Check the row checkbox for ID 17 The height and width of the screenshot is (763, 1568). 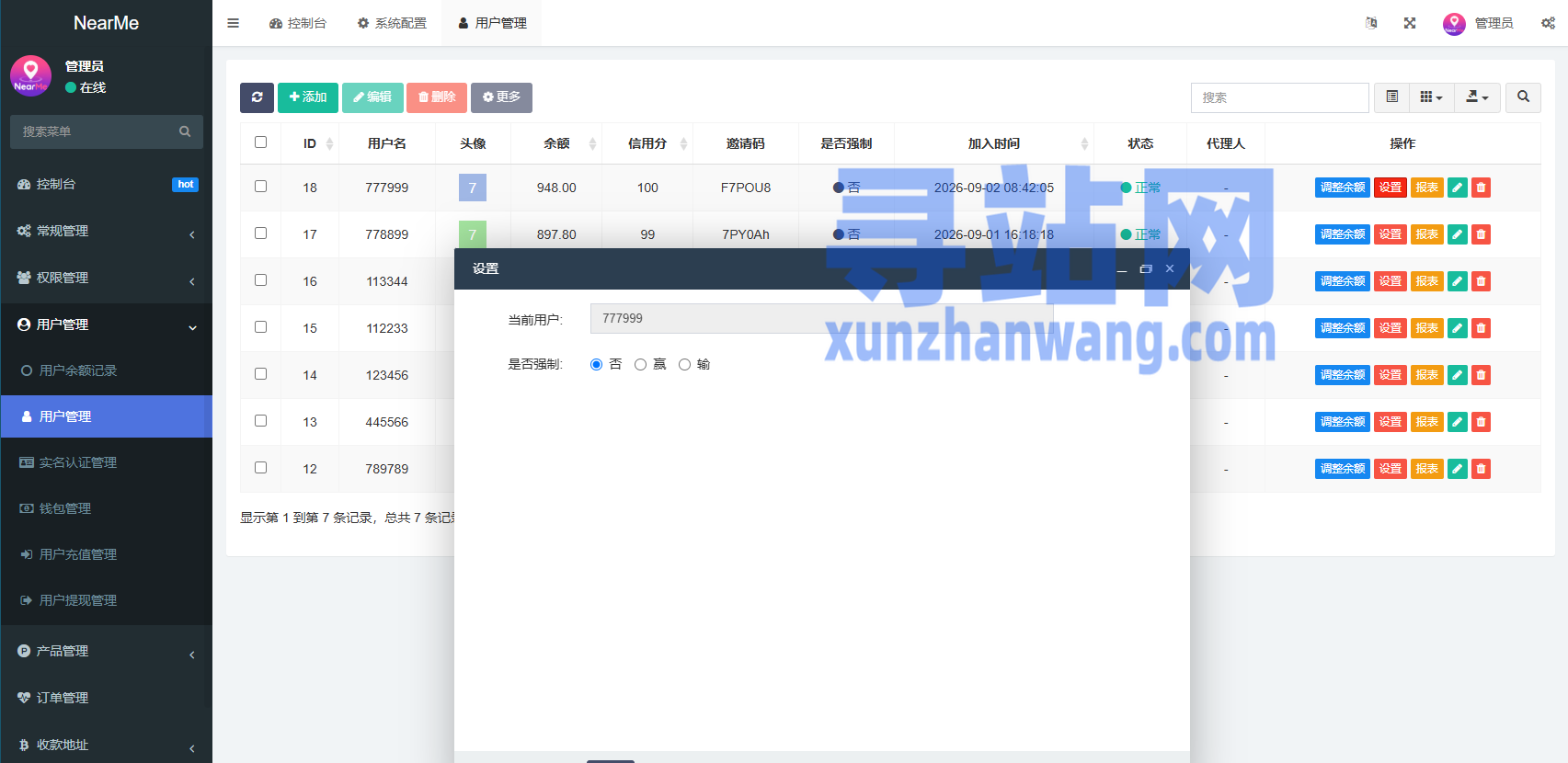261,233
